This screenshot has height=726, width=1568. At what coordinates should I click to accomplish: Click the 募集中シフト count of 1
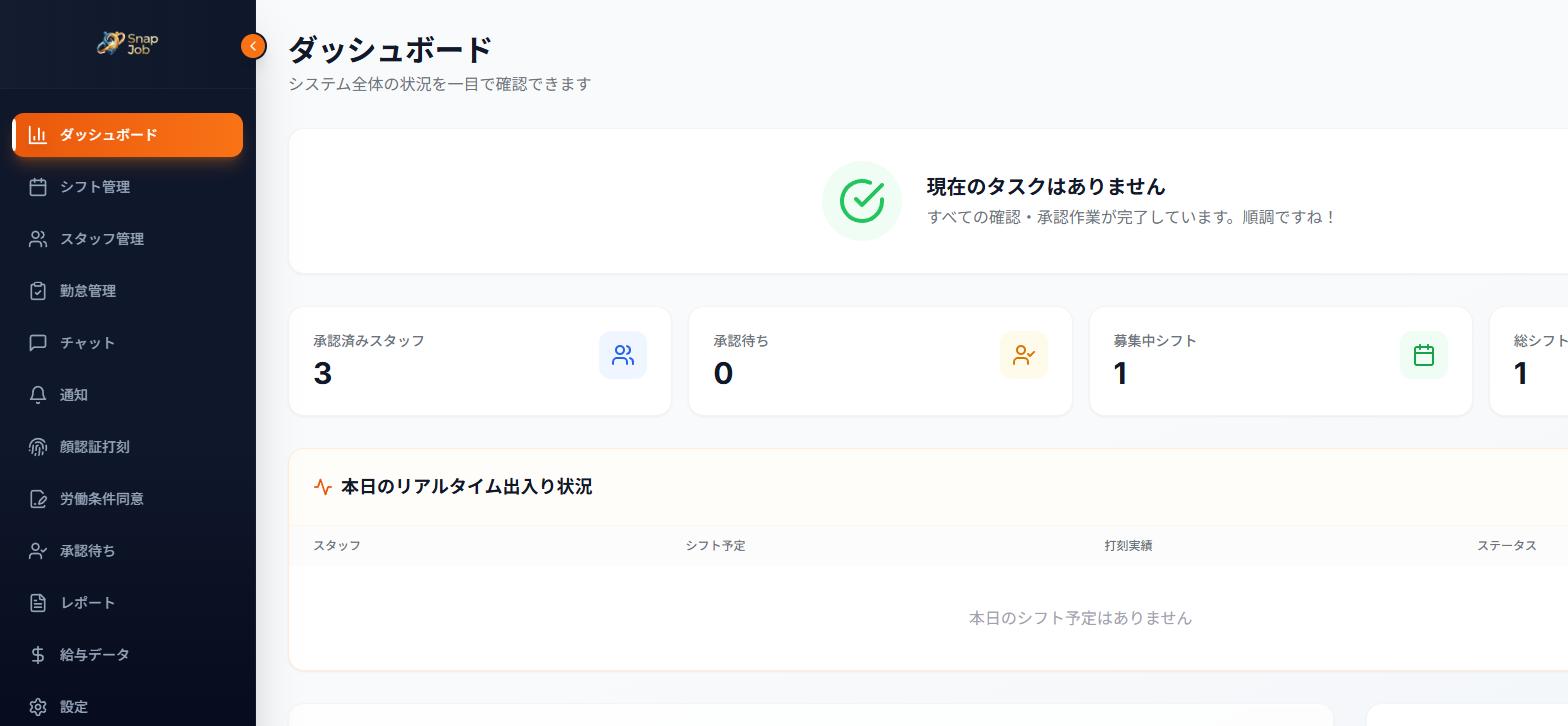tap(1120, 373)
